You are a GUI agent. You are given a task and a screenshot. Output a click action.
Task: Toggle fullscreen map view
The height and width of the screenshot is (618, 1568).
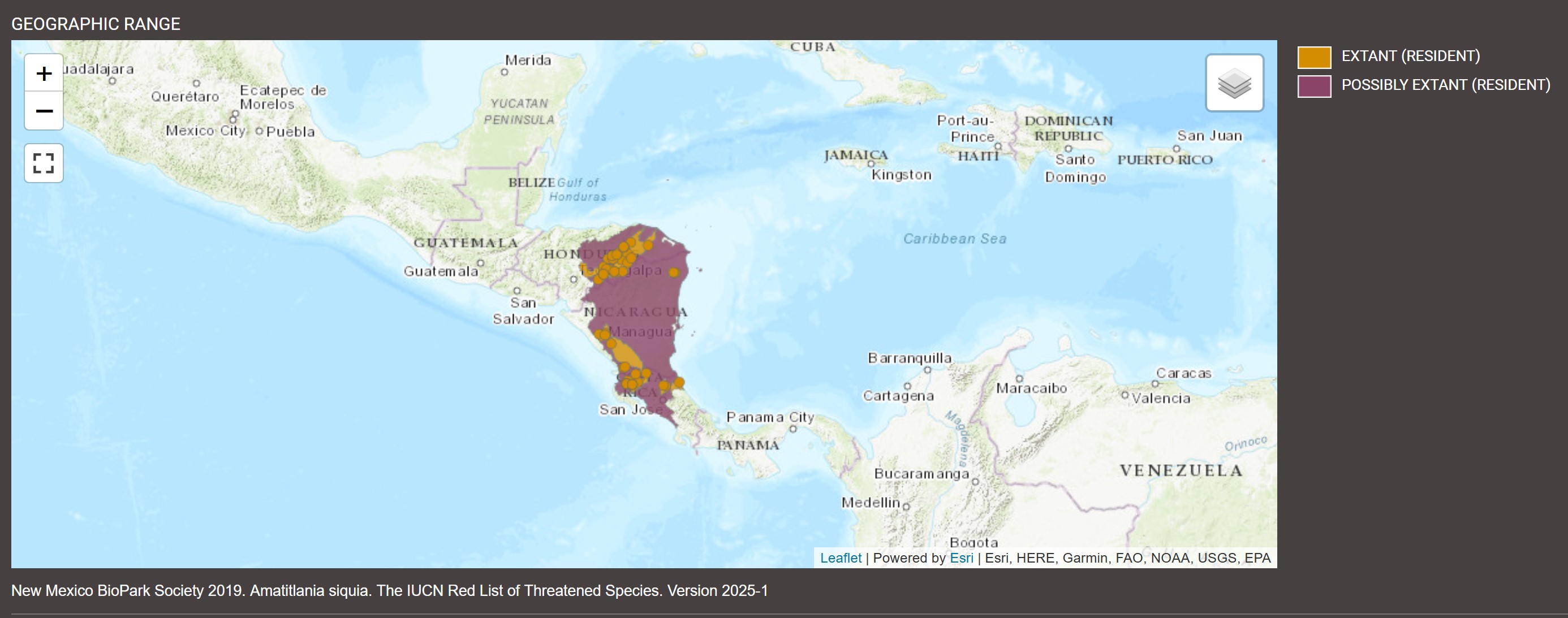point(44,163)
